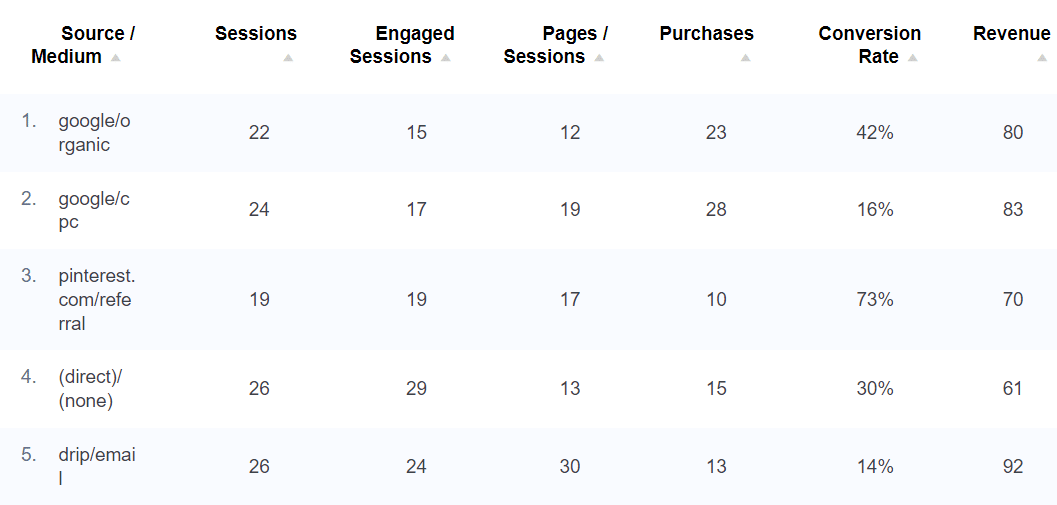Image resolution: width=1057 pixels, height=505 pixels.
Task: Click sort arrow next to Conversion Rate
Action: 912,58
